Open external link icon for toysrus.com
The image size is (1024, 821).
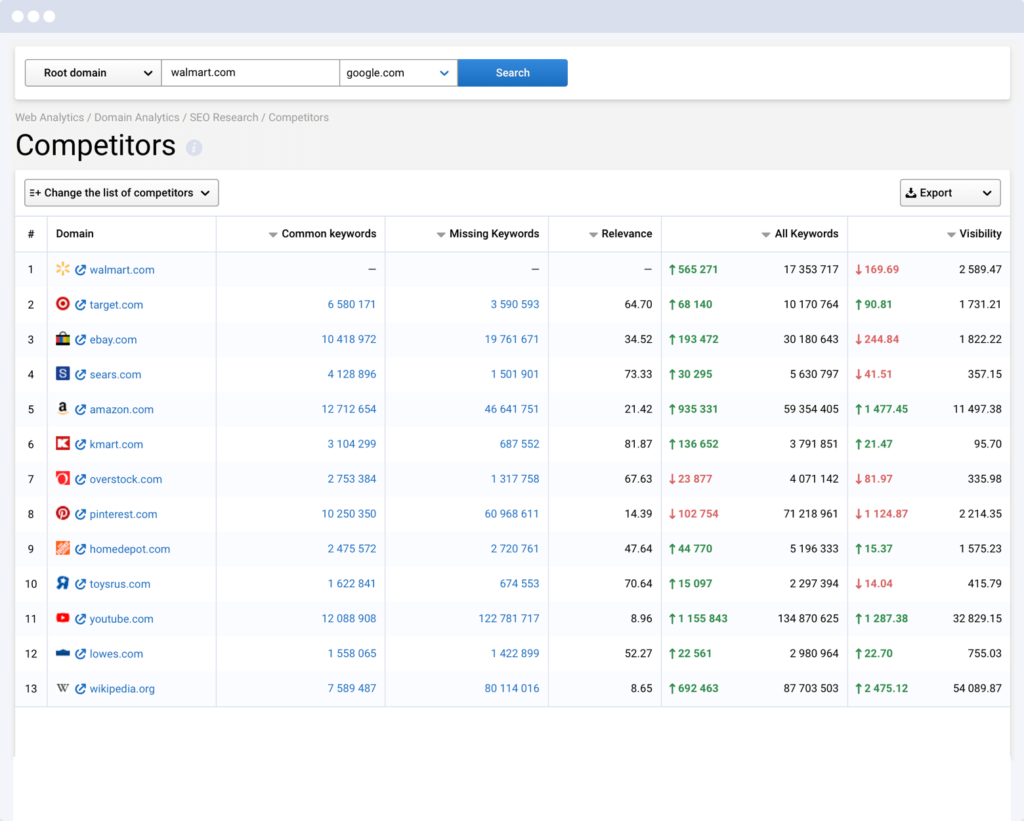tap(80, 584)
